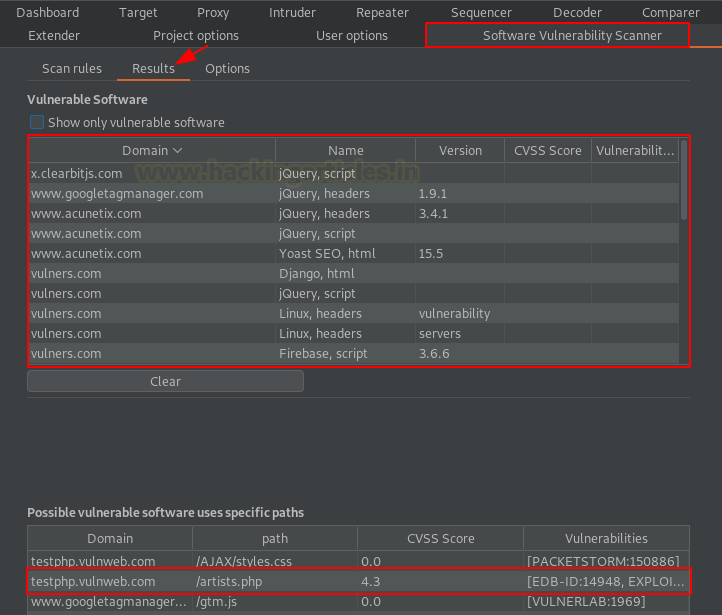Select version 3.4.1 jQuery headers cell
722x615 pixels.
pos(460,214)
